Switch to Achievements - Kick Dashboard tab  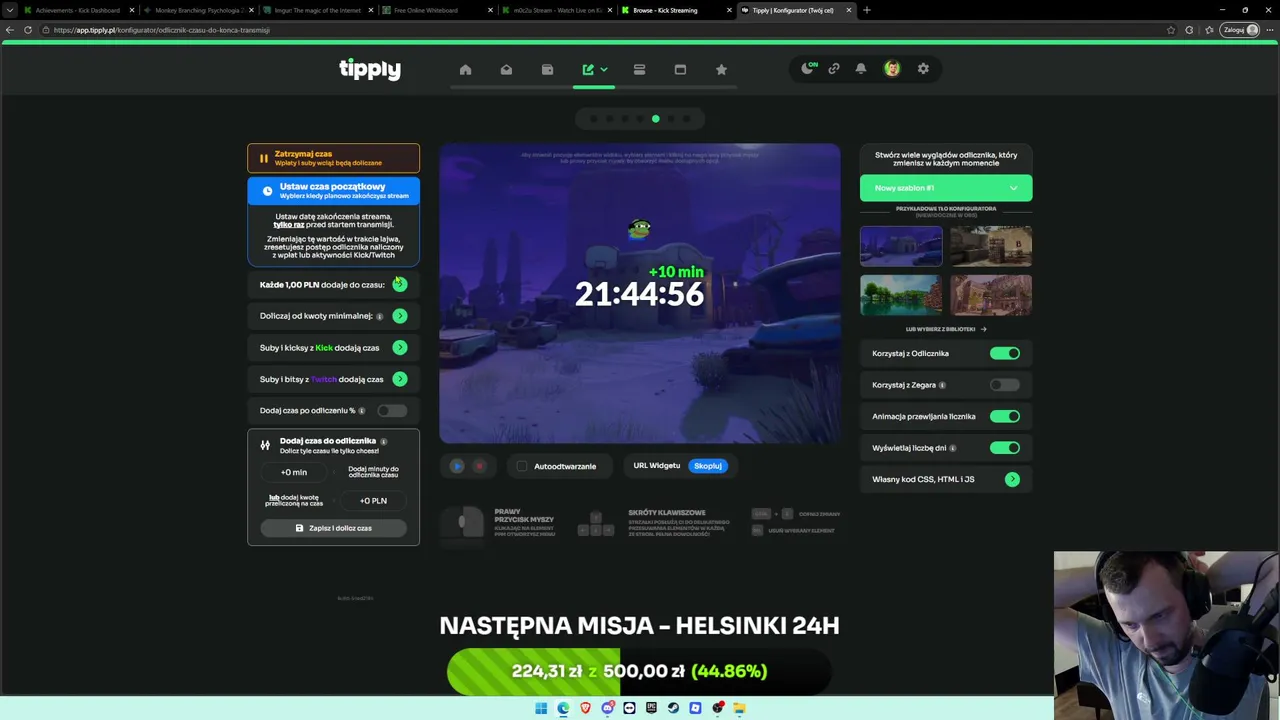click(x=78, y=10)
